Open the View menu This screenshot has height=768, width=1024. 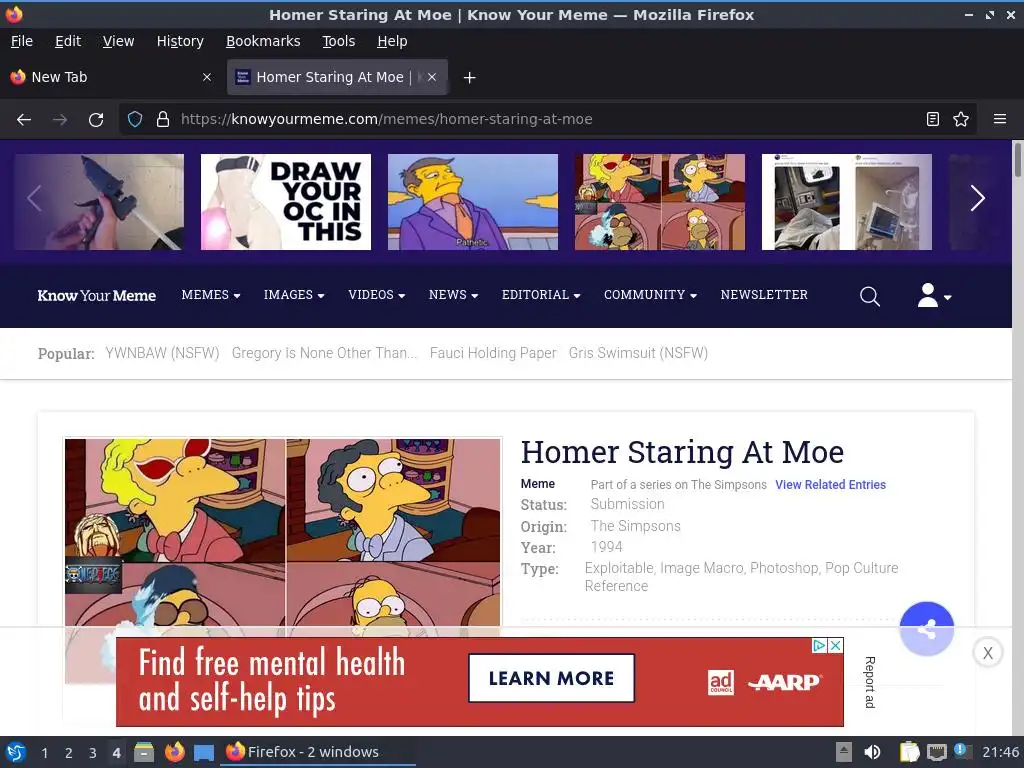coord(118,41)
